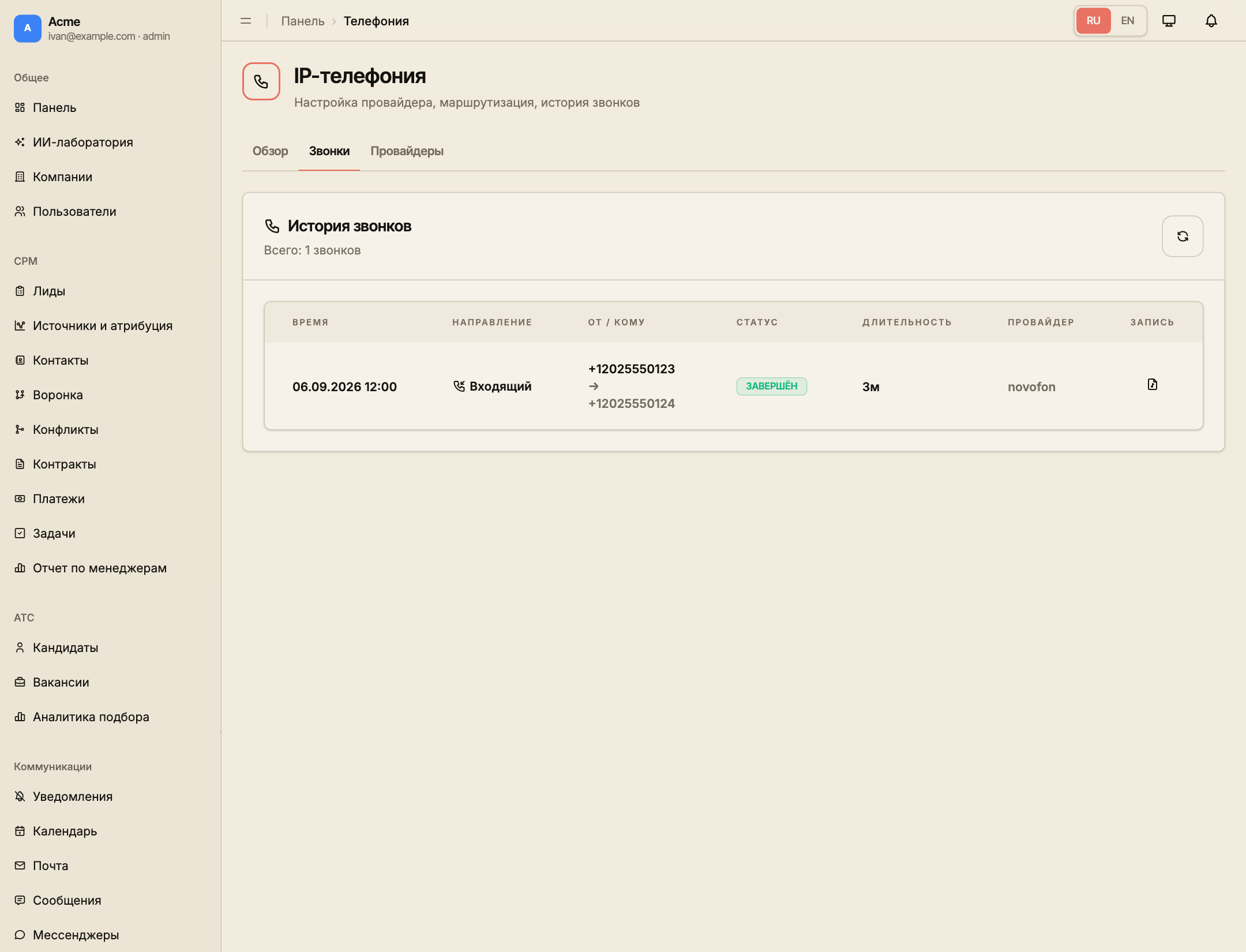Go to Лиды in the sidebar
Viewport: 1246px width, 952px height.
pyautogui.click(x=110, y=291)
